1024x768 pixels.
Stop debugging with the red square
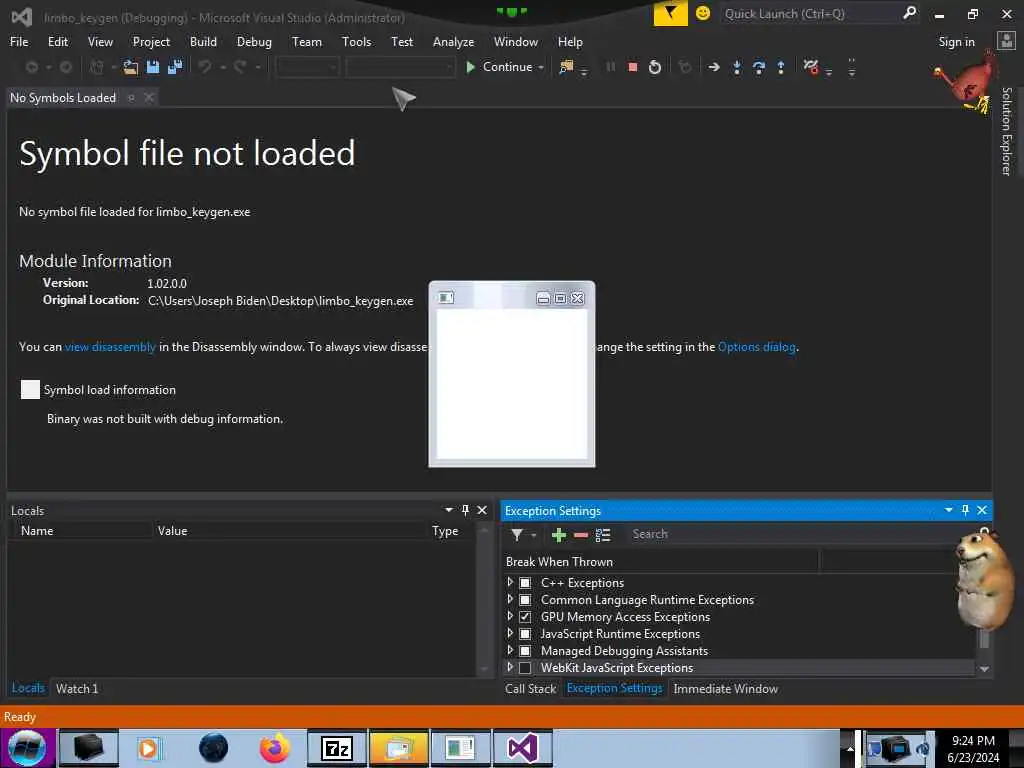click(632, 67)
